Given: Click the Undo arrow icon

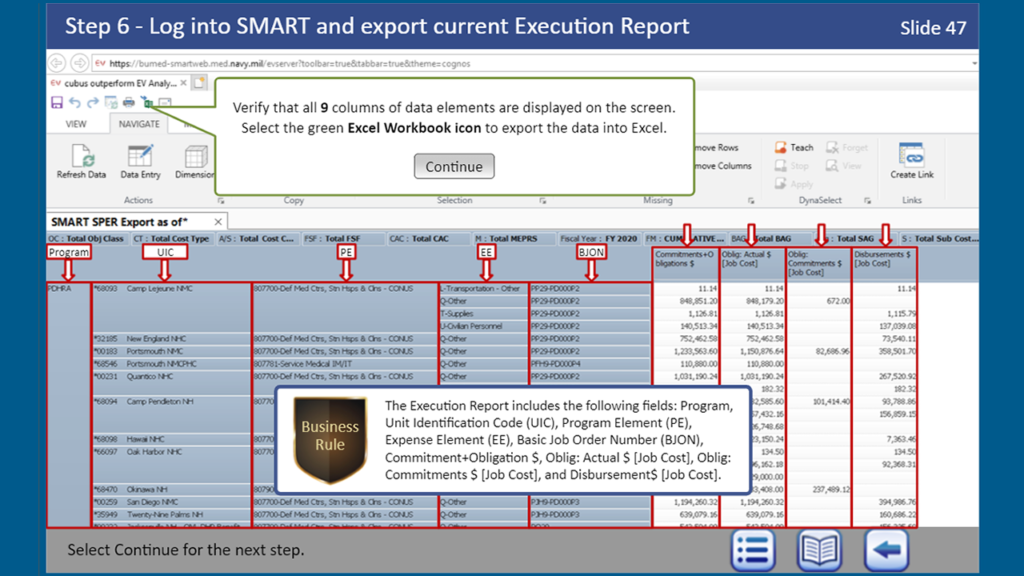Looking at the screenshot, I should click(x=75, y=103).
